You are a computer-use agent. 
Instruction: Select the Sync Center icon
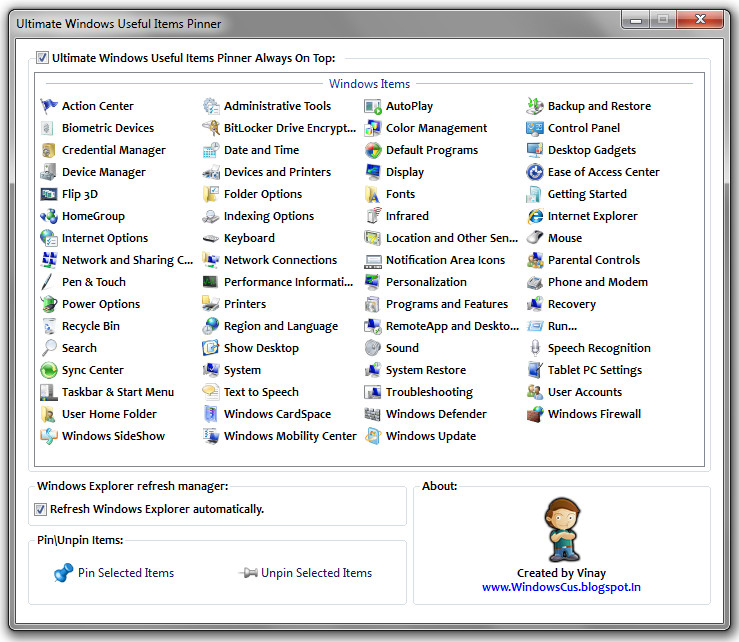point(49,370)
